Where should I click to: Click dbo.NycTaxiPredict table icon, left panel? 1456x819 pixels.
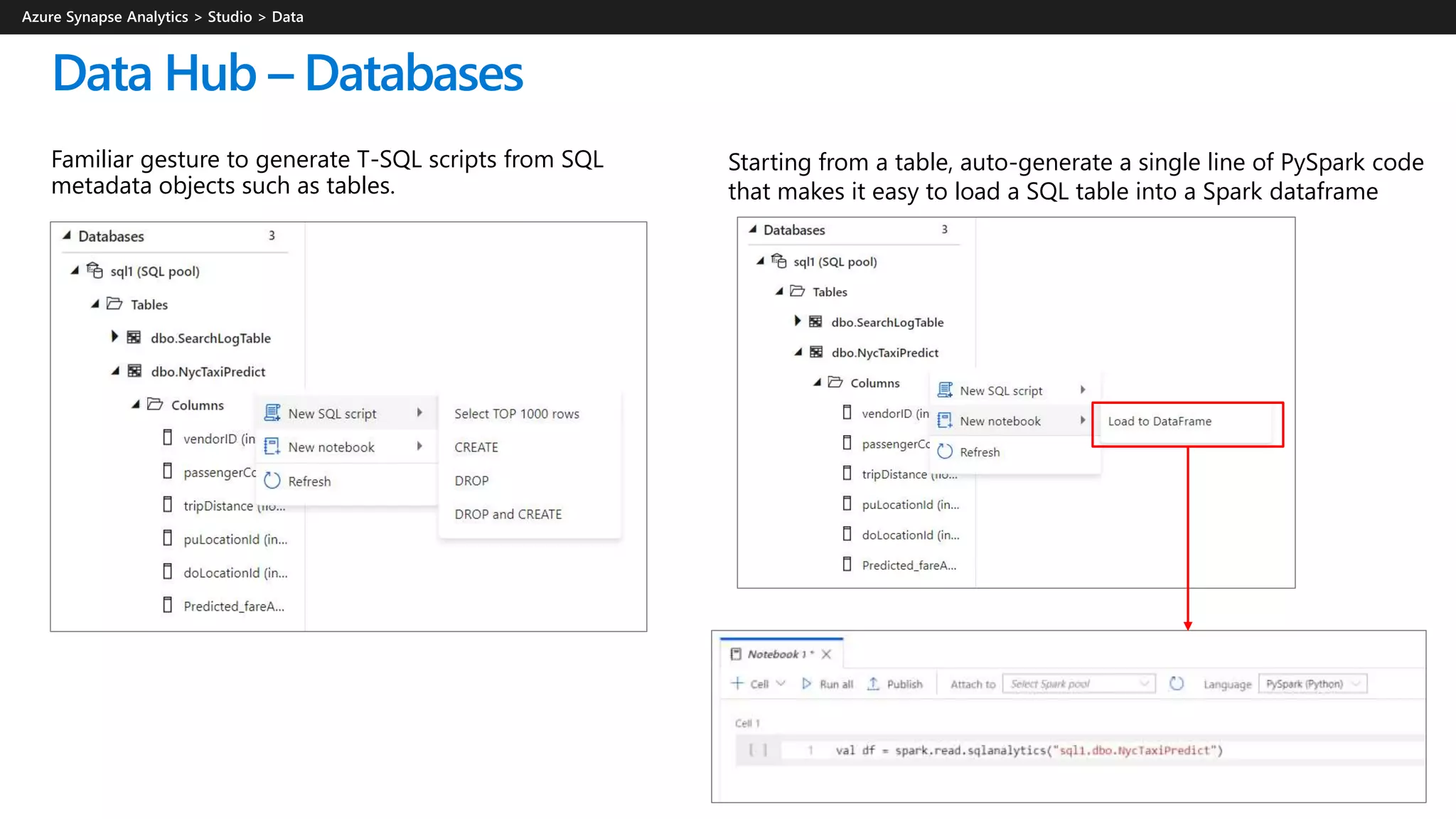pyautogui.click(x=134, y=370)
